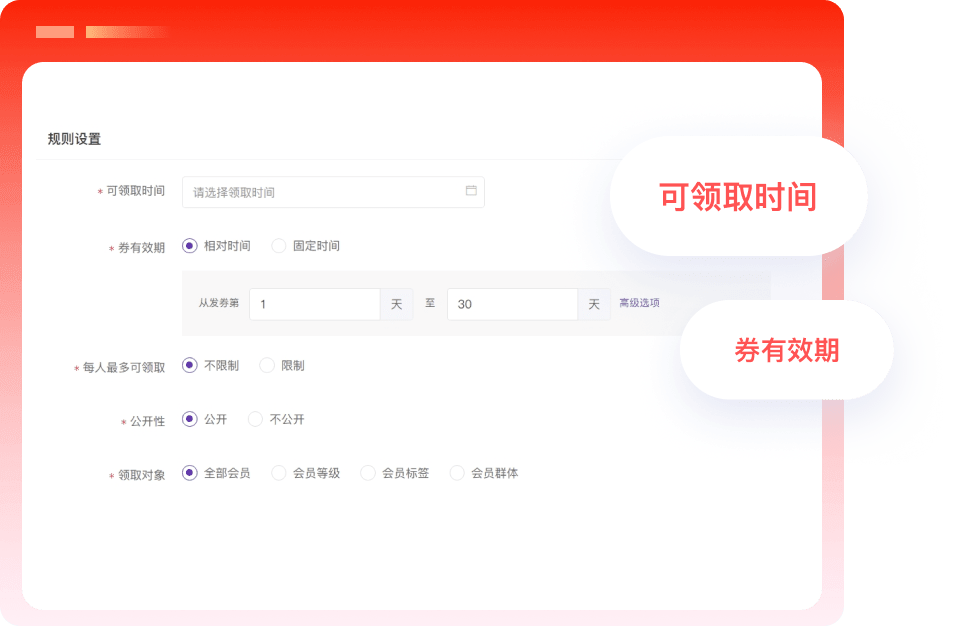
Task: Choose the 固定时间 validity option
Action: pyautogui.click(x=279, y=246)
